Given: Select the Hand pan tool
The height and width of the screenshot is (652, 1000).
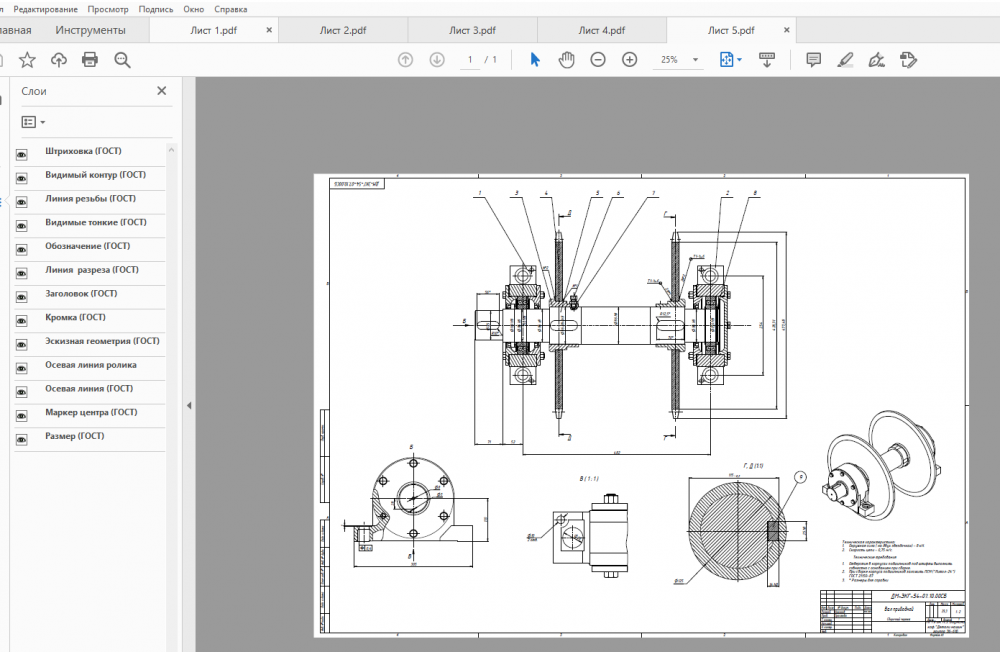Looking at the screenshot, I should (566, 60).
